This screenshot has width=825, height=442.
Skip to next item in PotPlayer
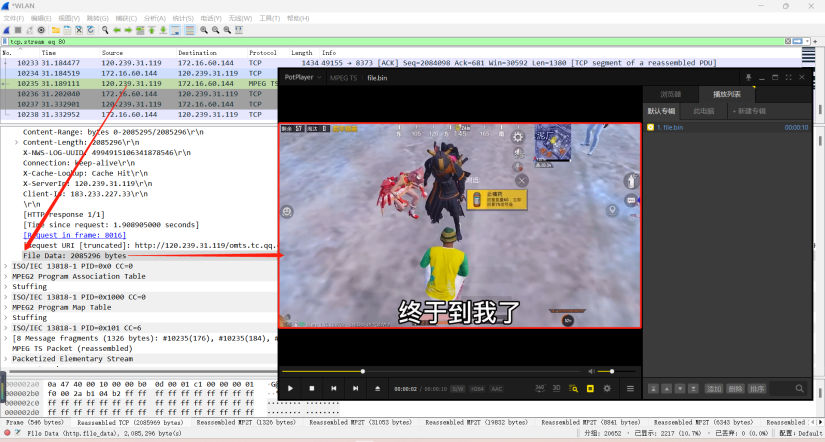click(356, 388)
